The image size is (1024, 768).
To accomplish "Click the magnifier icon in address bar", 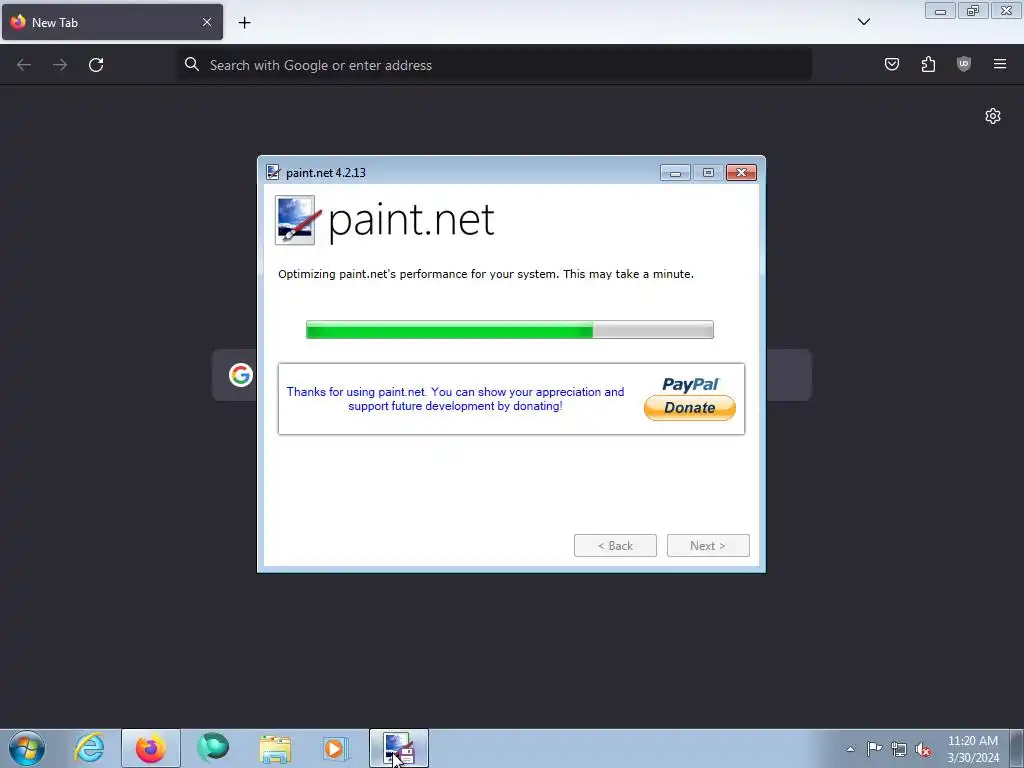I will (x=191, y=64).
